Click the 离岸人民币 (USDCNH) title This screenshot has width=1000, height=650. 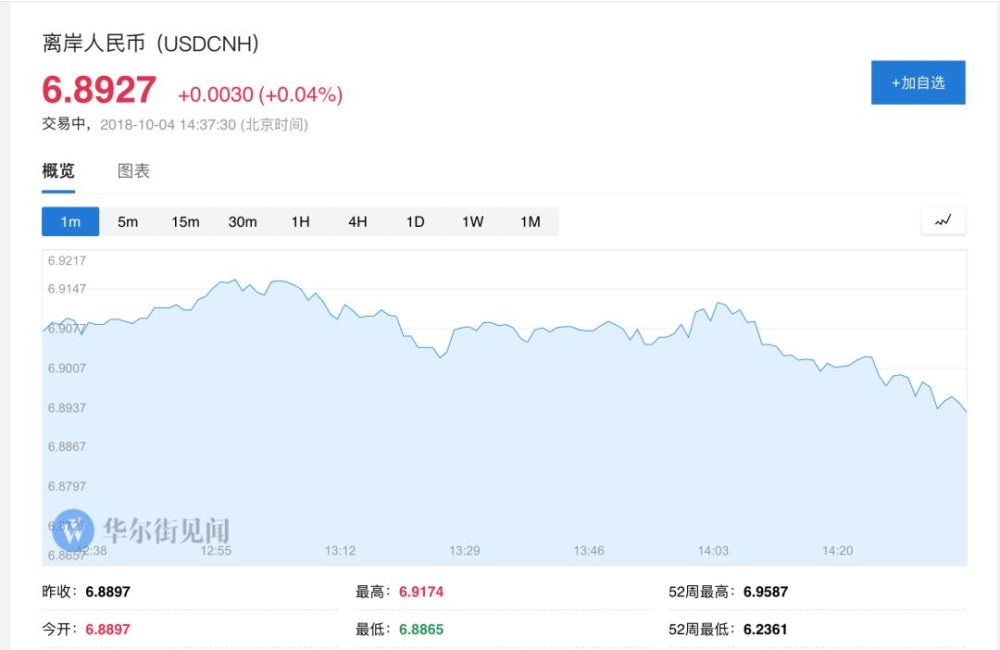coord(151,43)
